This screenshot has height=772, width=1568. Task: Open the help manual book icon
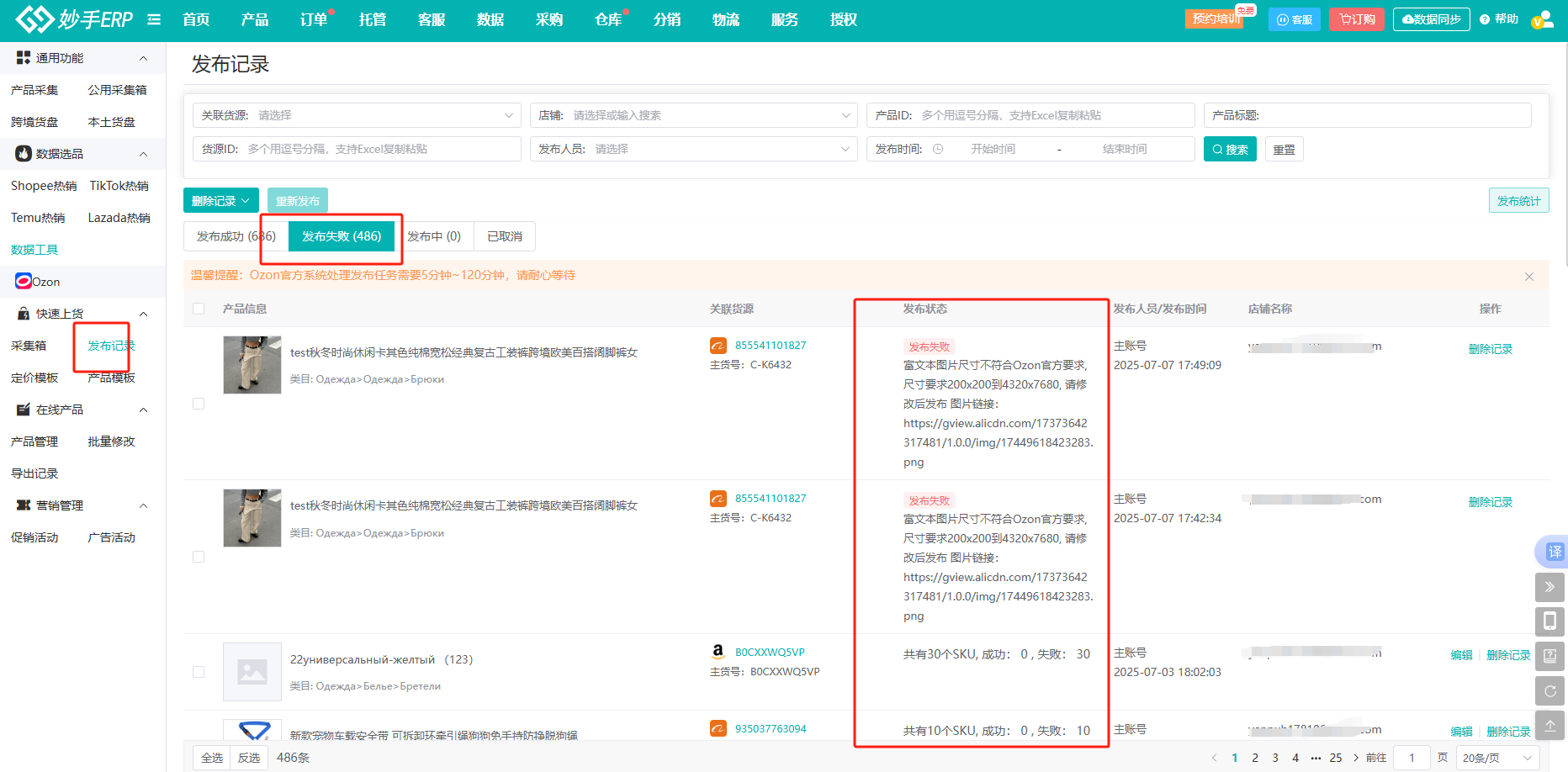(x=1549, y=656)
